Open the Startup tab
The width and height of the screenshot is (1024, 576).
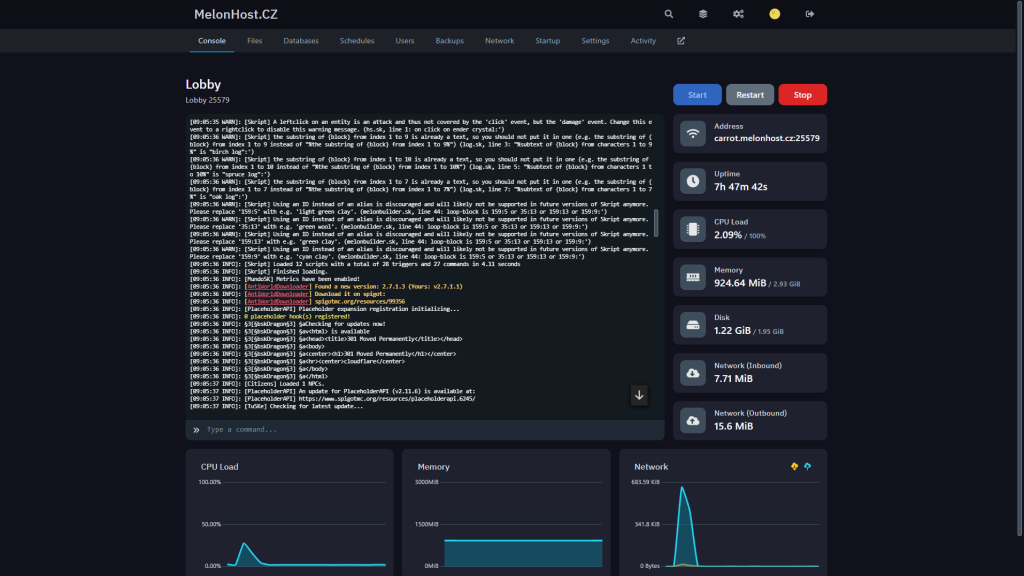[x=548, y=41]
